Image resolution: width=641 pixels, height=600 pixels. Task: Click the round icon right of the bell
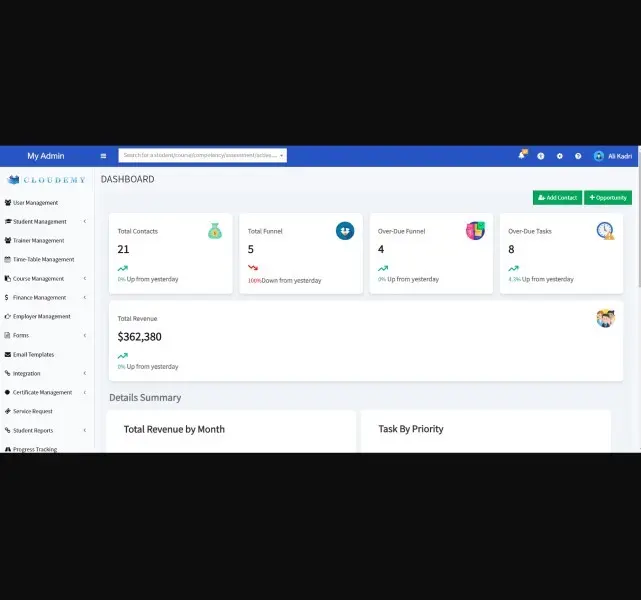tap(540, 156)
